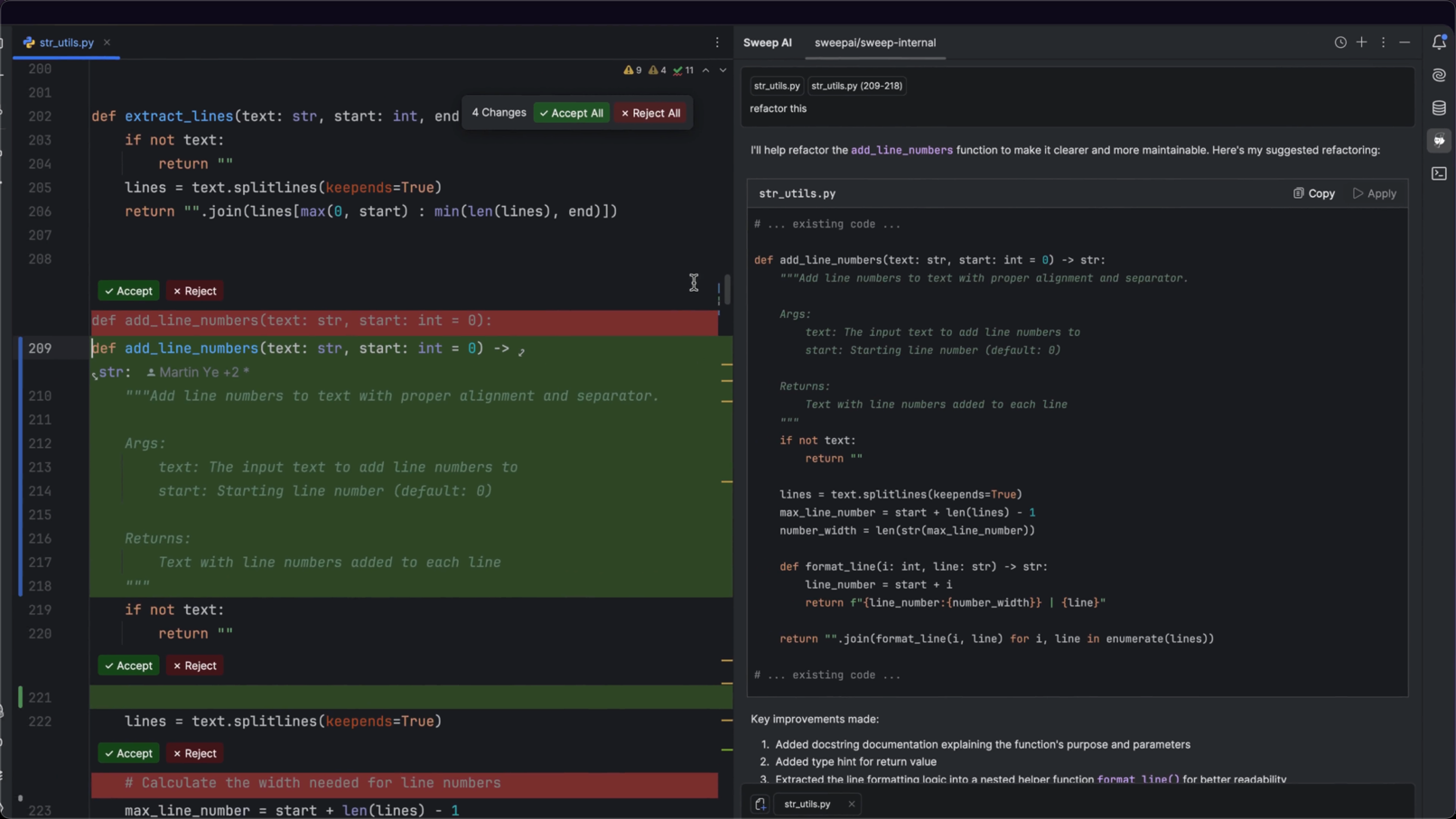Reject the change above line 221

195,665
